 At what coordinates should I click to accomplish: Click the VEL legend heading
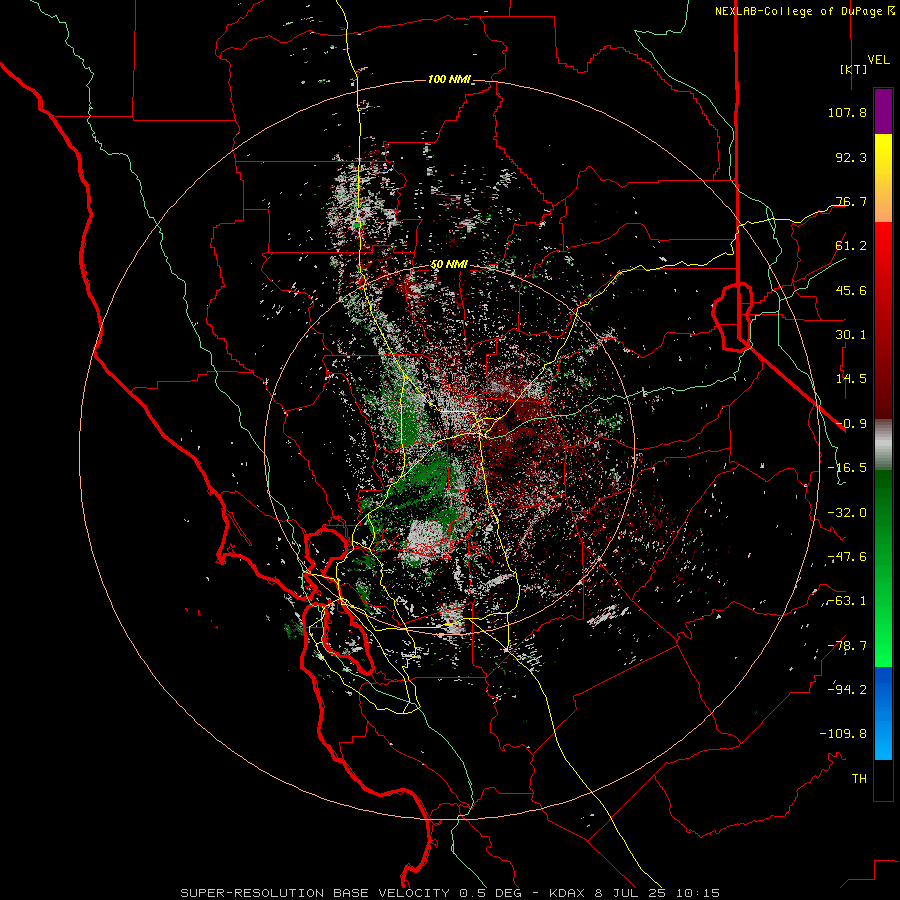point(878,59)
